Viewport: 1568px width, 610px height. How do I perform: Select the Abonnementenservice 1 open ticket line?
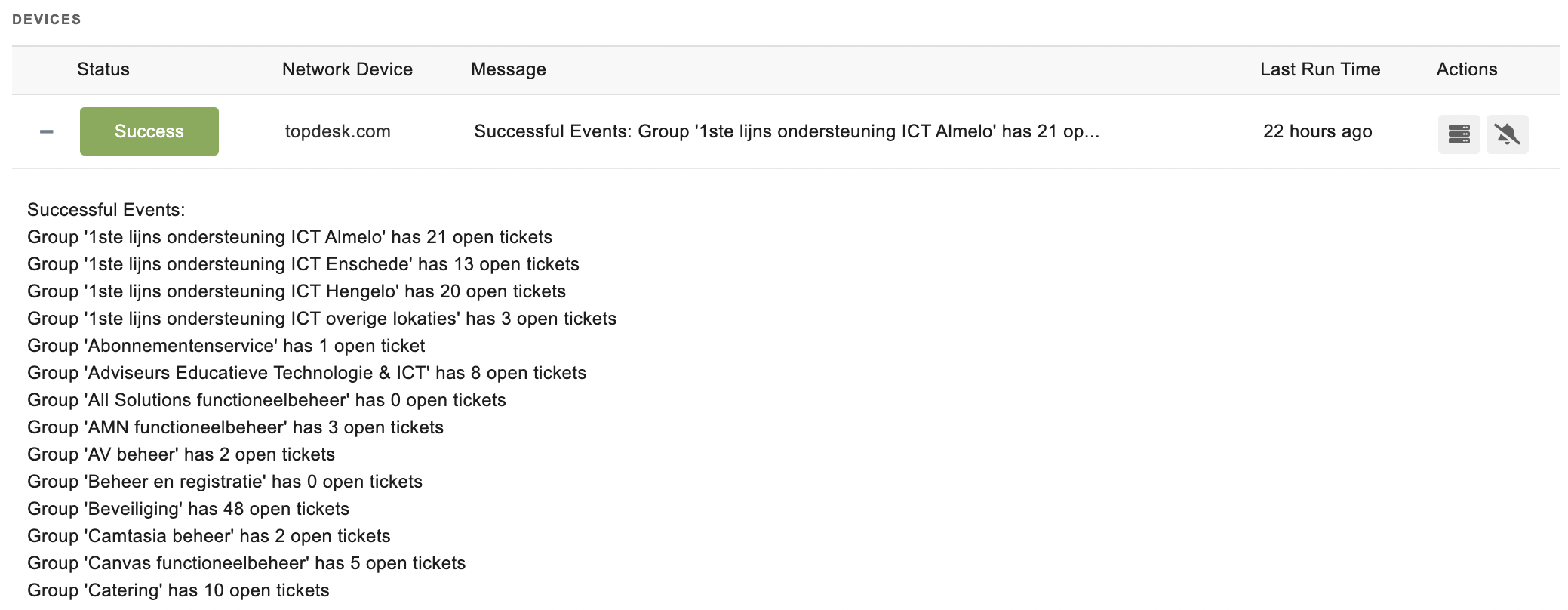pyautogui.click(x=226, y=346)
